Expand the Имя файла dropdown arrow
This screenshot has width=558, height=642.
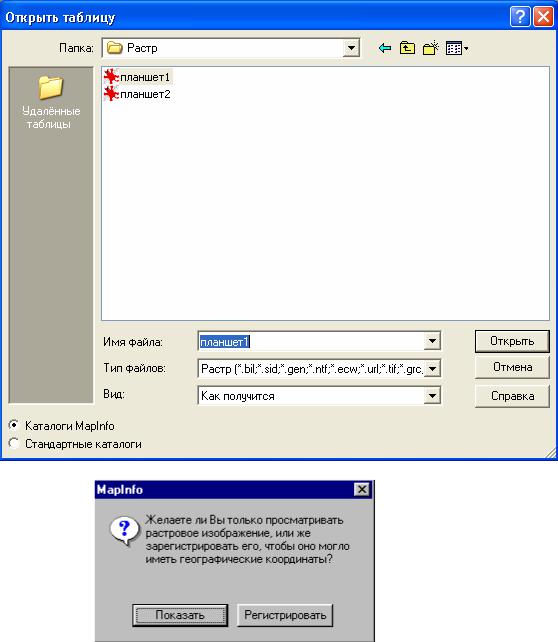click(432, 341)
